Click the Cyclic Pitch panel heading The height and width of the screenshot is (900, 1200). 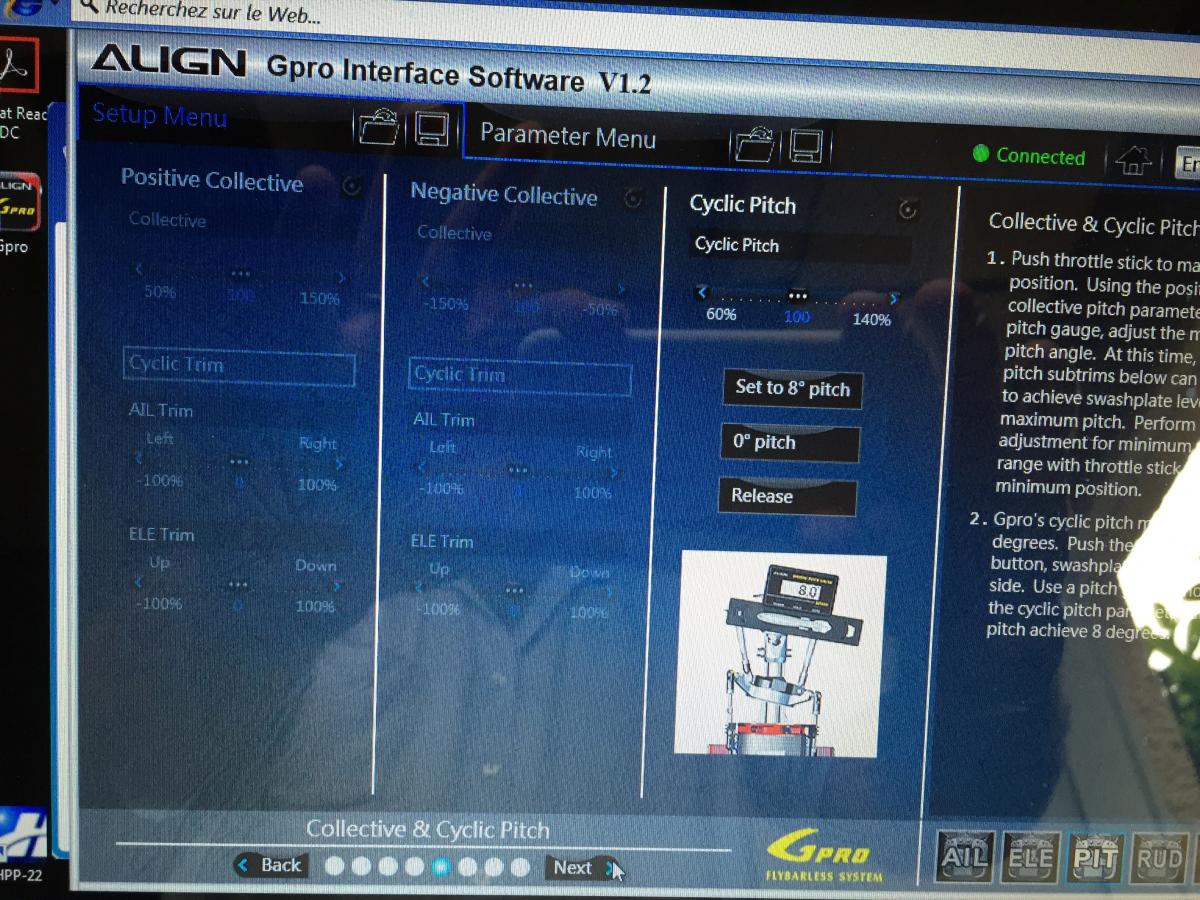tap(743, 205)
